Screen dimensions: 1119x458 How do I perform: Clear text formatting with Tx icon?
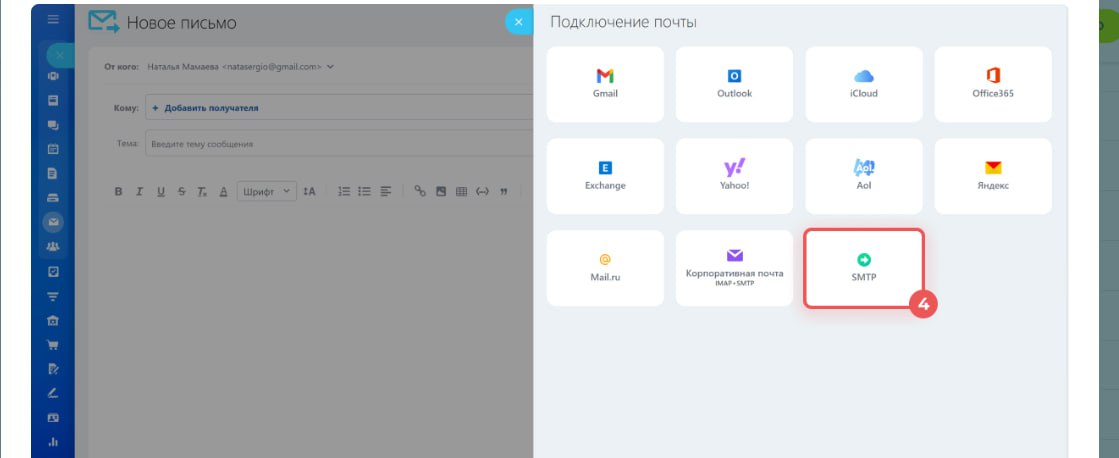(x=202, y=191)
